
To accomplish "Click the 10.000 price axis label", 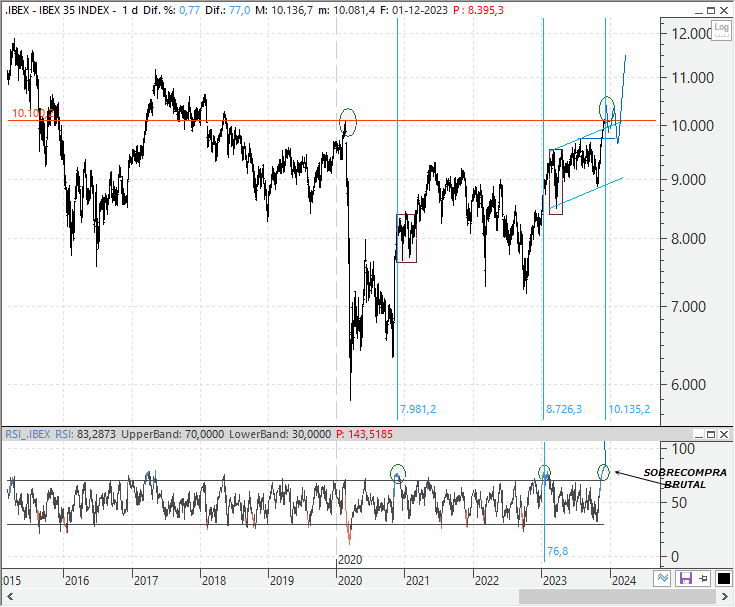I will pos(693,126).
